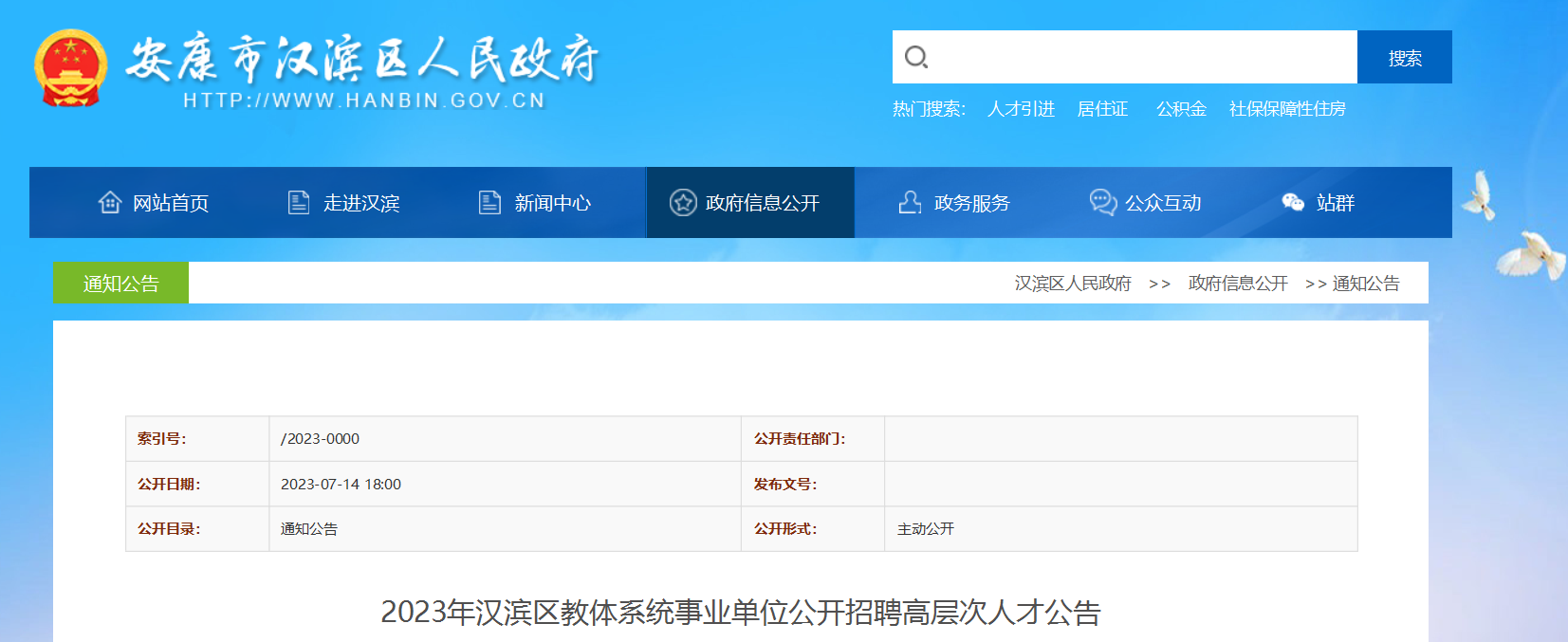Image resolution: width=1568 pixels, height=642 pixels.
Task: Click the document icon beside 新闻中心
Action: [489, 202]
